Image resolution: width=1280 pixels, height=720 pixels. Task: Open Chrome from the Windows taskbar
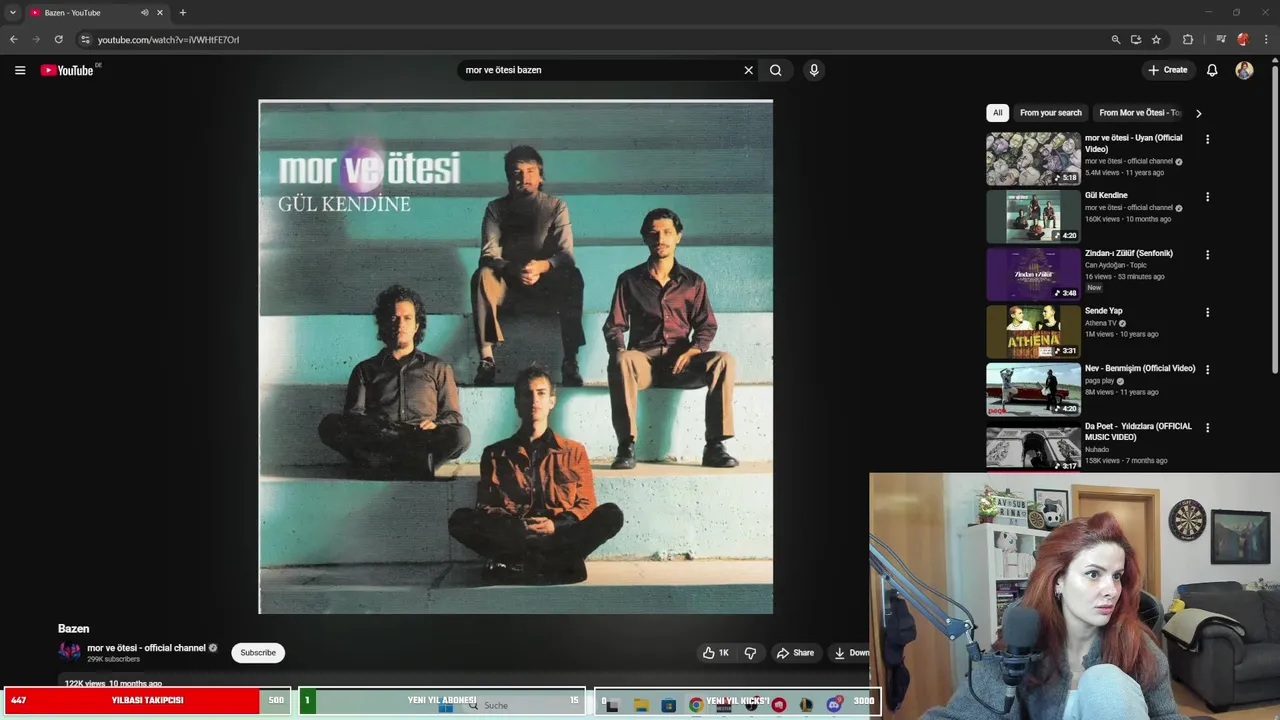(696, 705)
